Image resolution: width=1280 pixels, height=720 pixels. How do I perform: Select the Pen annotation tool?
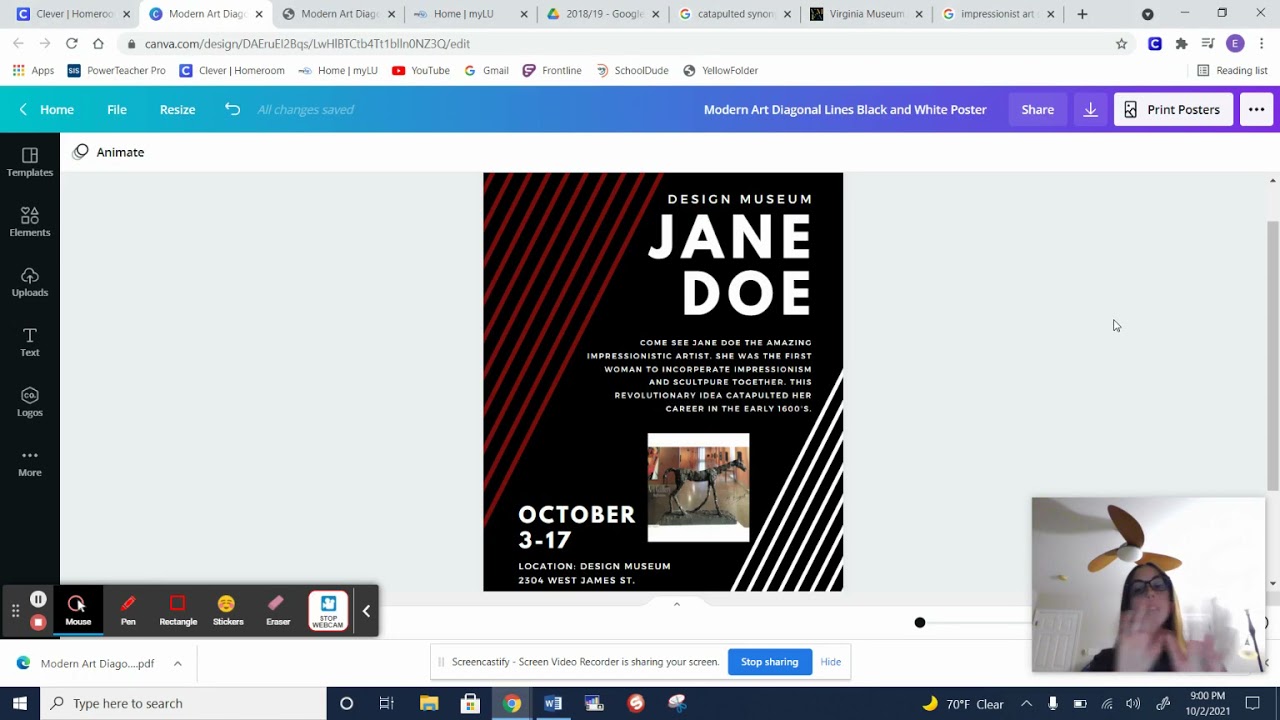128,610
